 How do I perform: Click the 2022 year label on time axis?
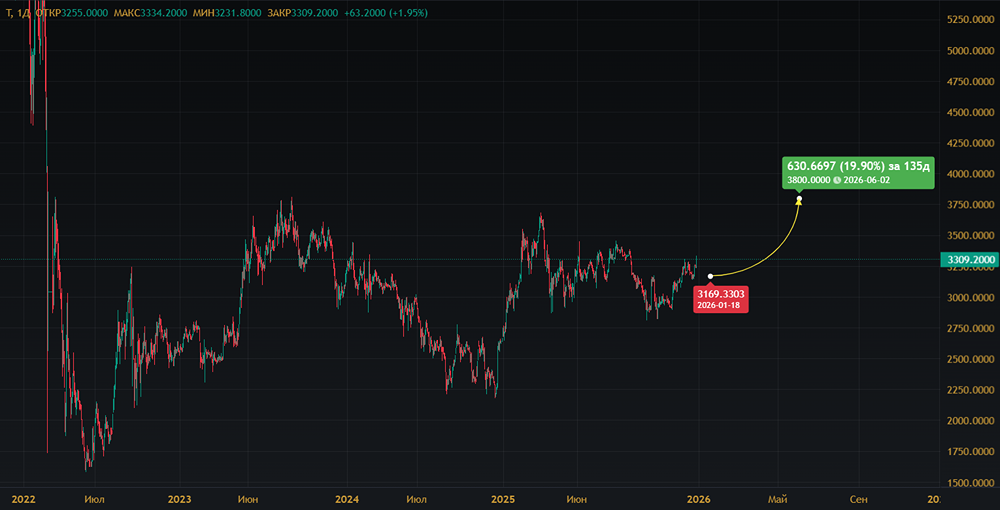(24, 499)
